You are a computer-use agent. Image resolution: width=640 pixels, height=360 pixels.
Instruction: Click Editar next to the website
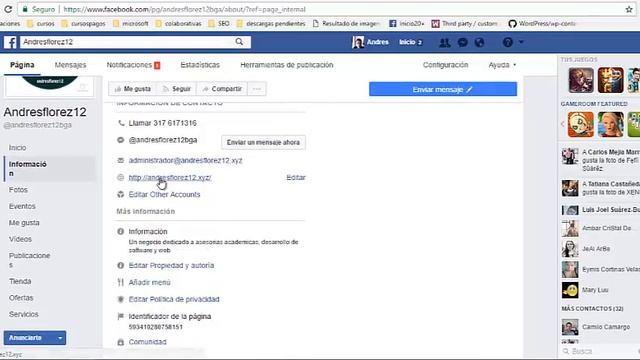(x=296, y=178)
